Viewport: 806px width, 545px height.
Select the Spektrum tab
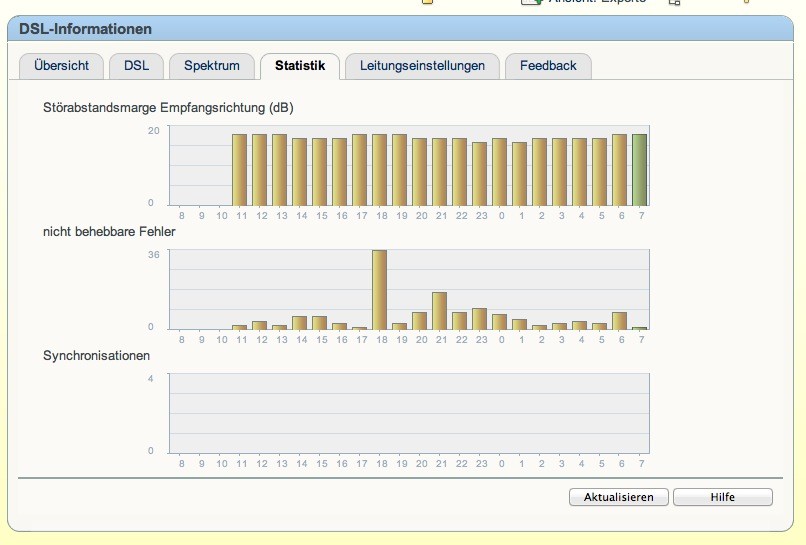tap(211, 66)
